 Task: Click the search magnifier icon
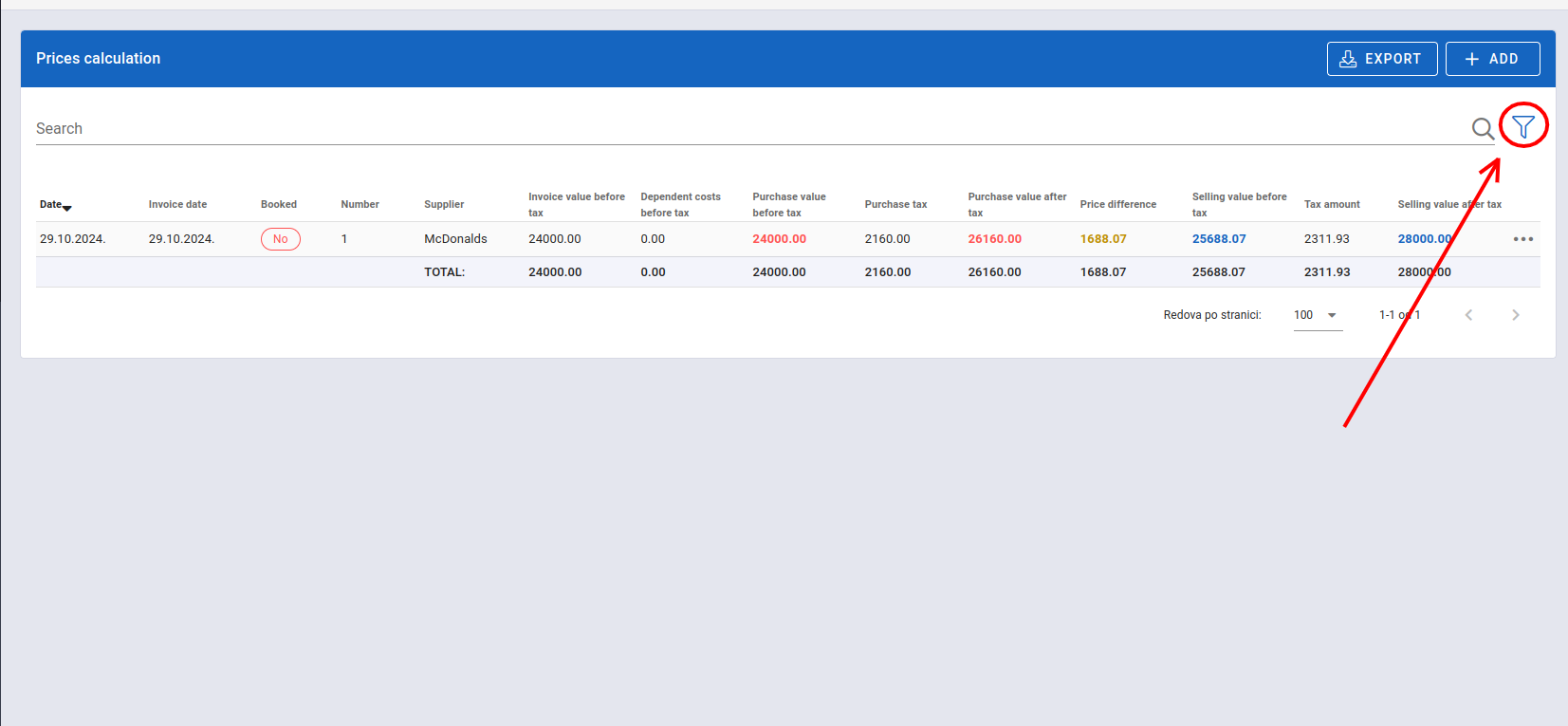pos(1483,128)
